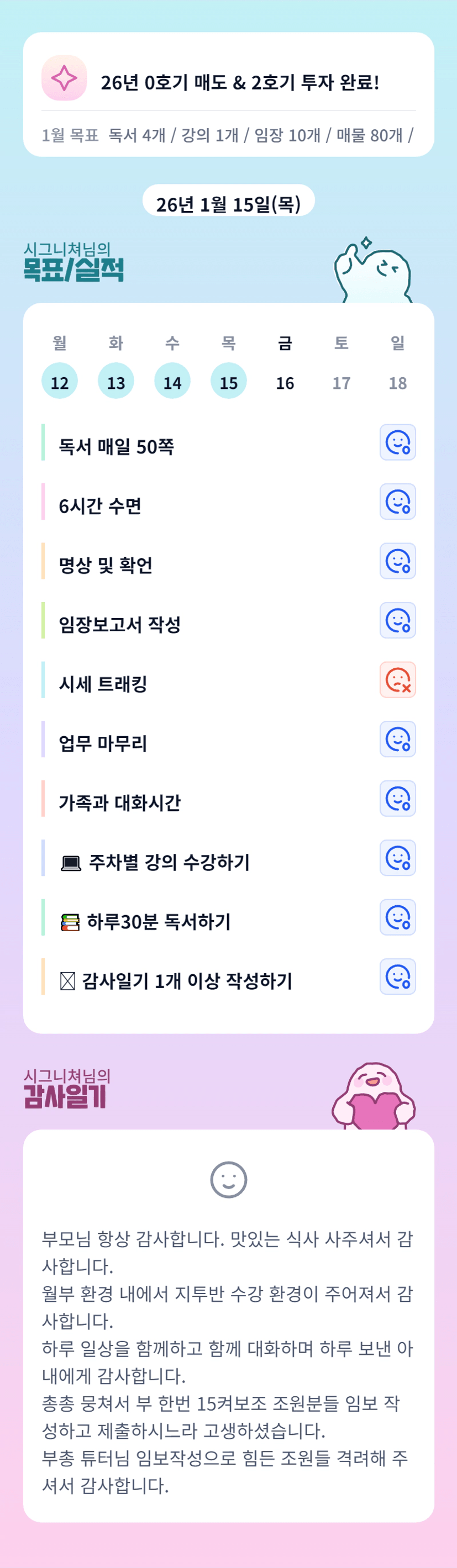Toggle status face for 6시간 수면
The width and height of the screenshot is (457, 1568).
click(397, 502)
